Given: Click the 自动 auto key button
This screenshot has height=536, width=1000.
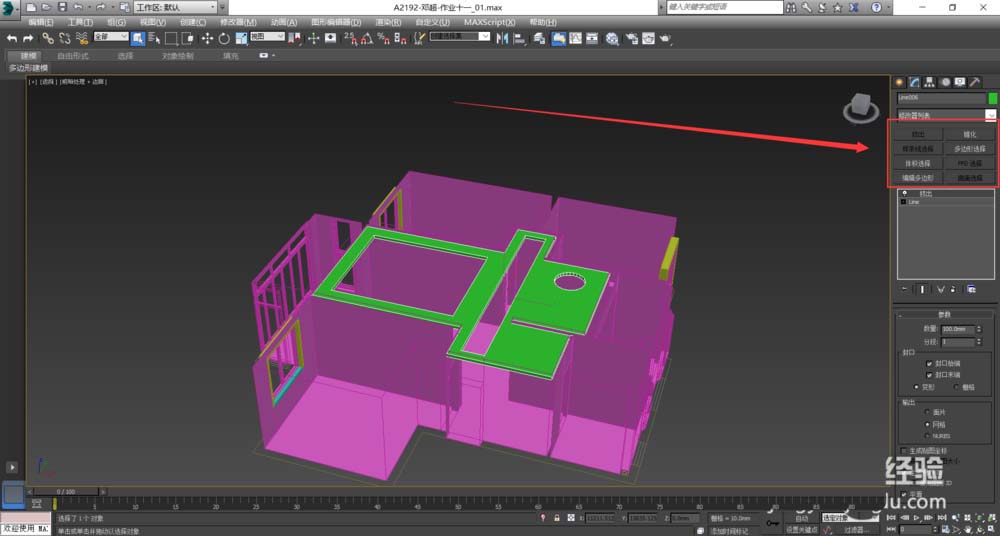Looking at the screenshot, I should click(802, 518).
